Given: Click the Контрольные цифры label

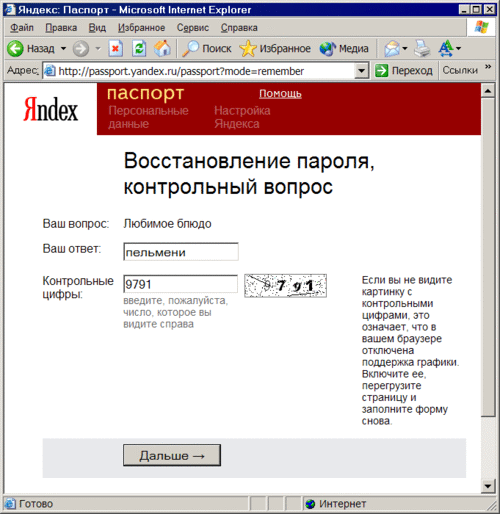Looking at the screenshot, I should point(78,287).
